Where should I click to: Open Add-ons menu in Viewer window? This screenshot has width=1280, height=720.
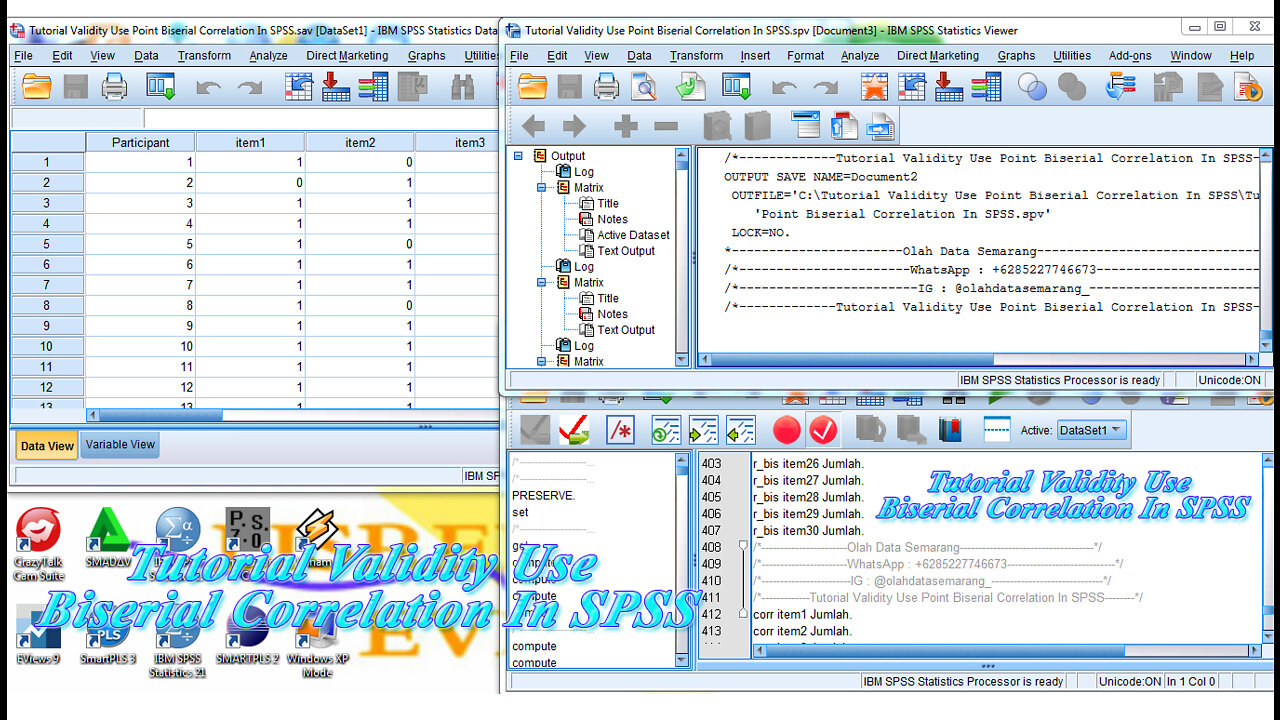point(1130,56)
